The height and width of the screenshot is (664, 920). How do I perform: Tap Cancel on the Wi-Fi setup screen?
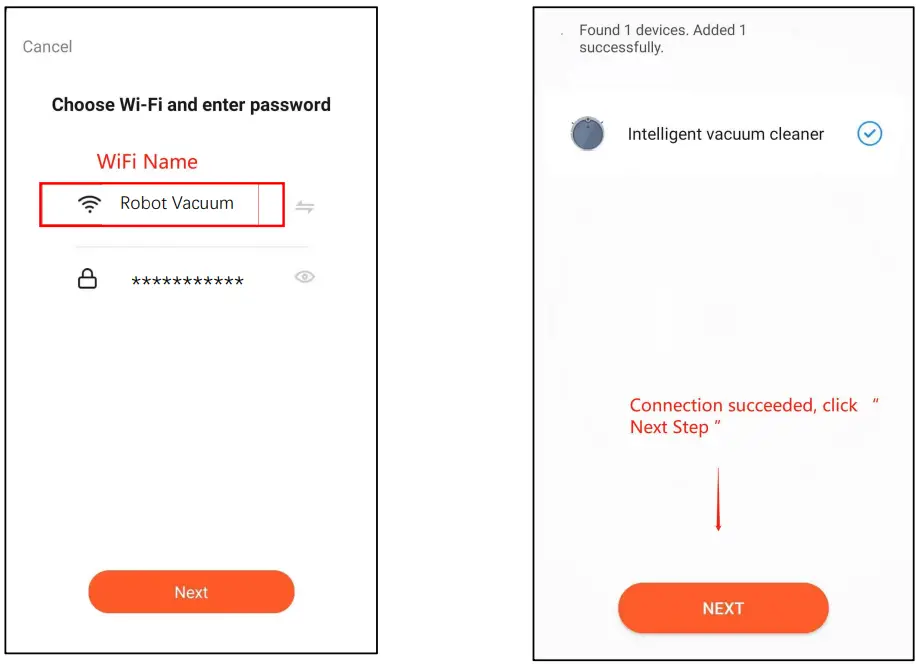pyautogui.click(x=47, y=47)
